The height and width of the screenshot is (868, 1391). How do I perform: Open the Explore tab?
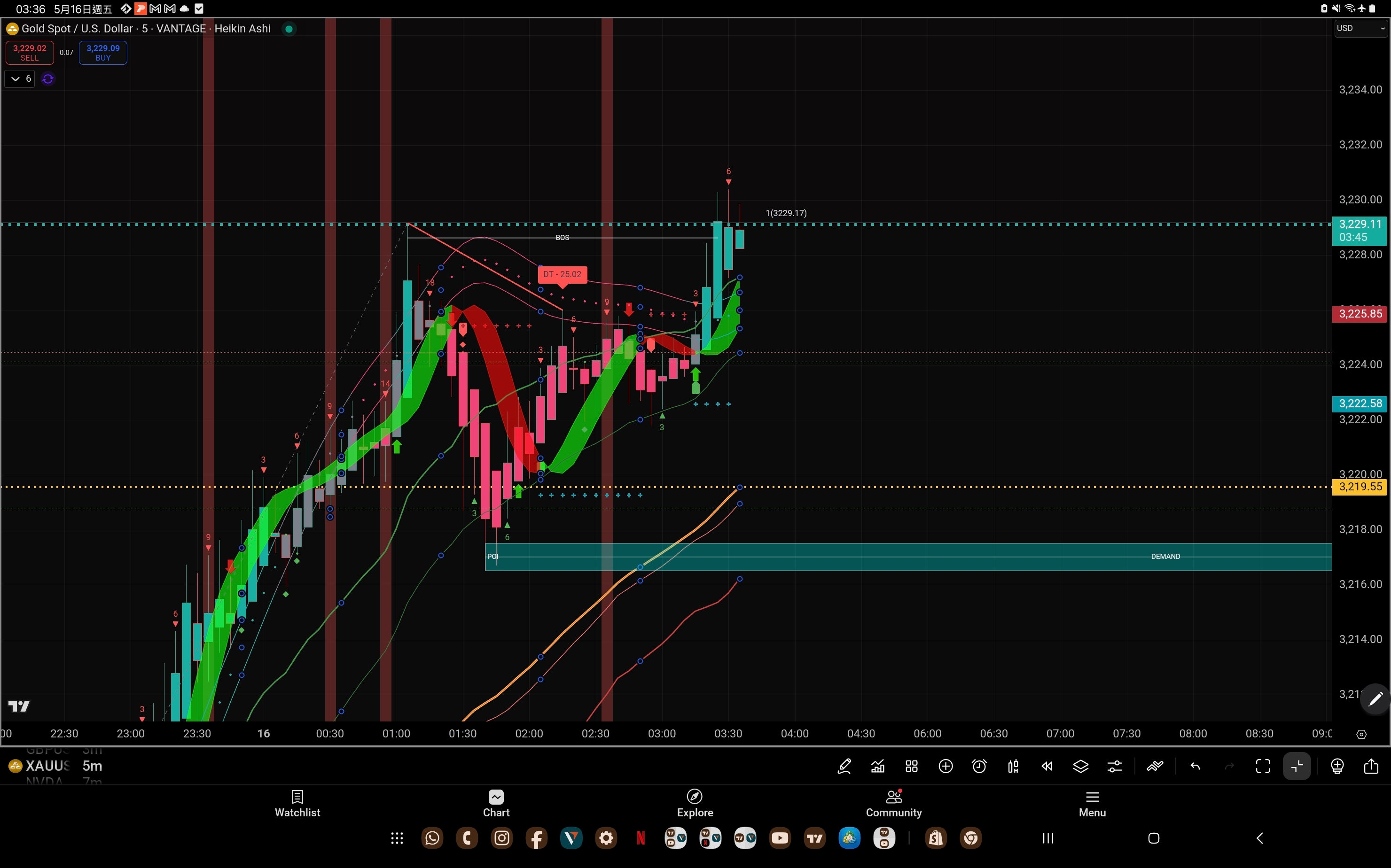695,804
